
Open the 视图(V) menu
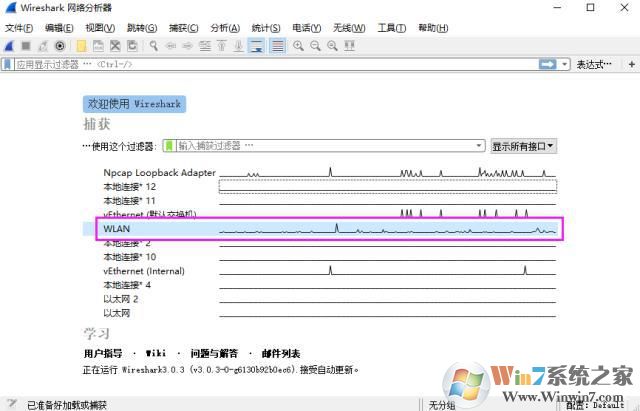[x=100, y=28]
